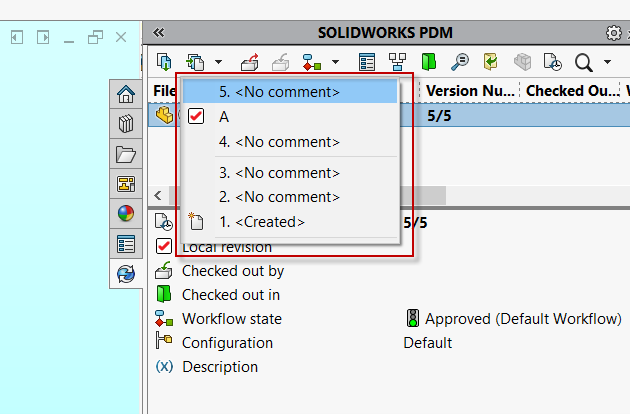
Task: Select version 1 <Created> entry
Action: click(290, 222)
